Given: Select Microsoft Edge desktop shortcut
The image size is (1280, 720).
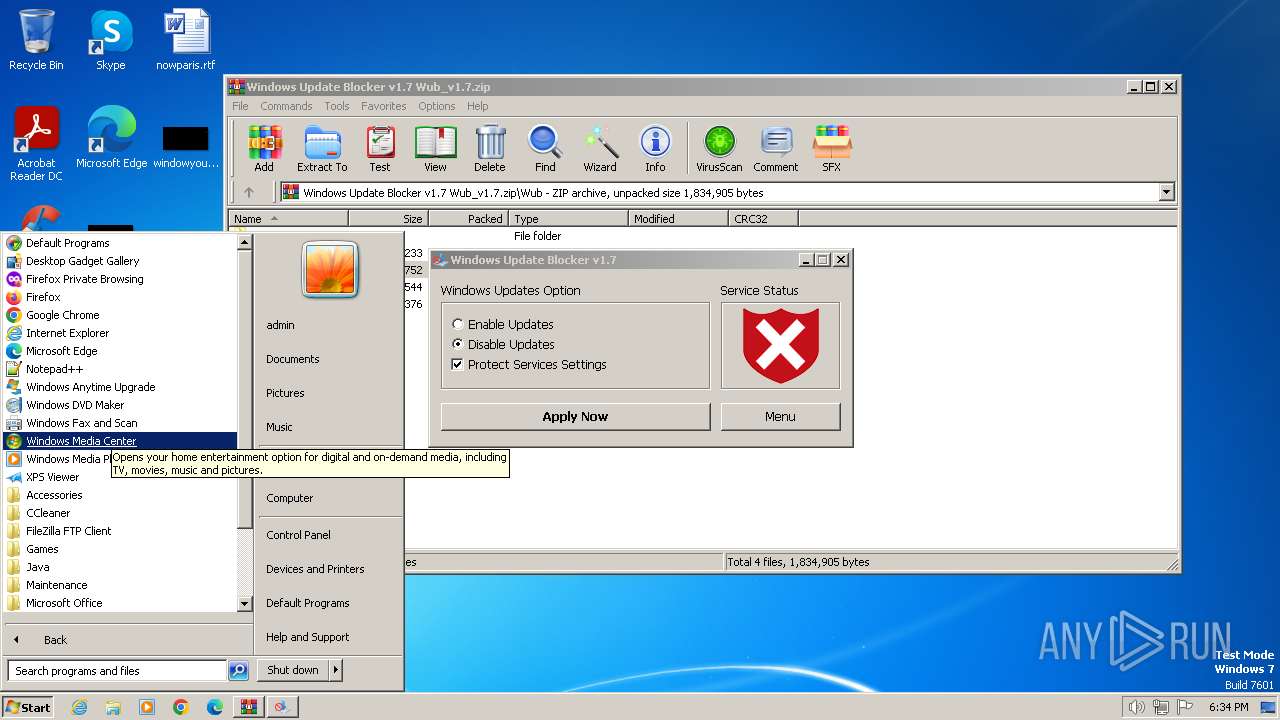Looking at the screenshot, I should 111,138.
